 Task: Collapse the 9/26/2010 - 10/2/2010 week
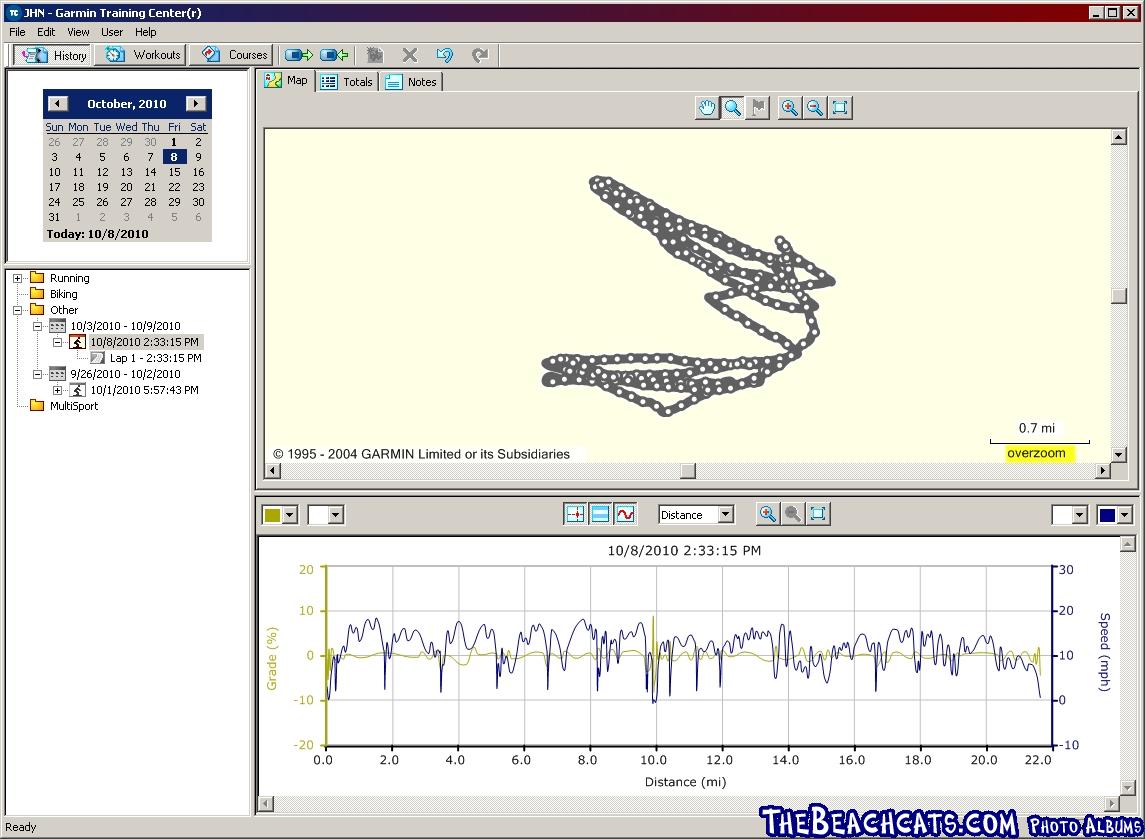pyautogui.click(x=37, y=375)
